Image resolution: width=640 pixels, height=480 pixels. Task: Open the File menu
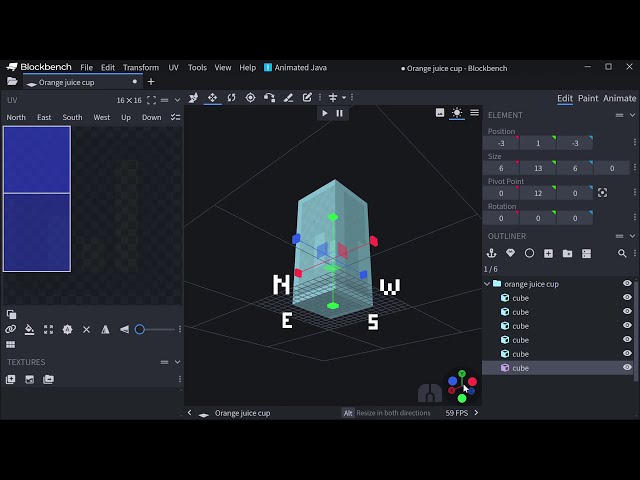coord(86,67)
